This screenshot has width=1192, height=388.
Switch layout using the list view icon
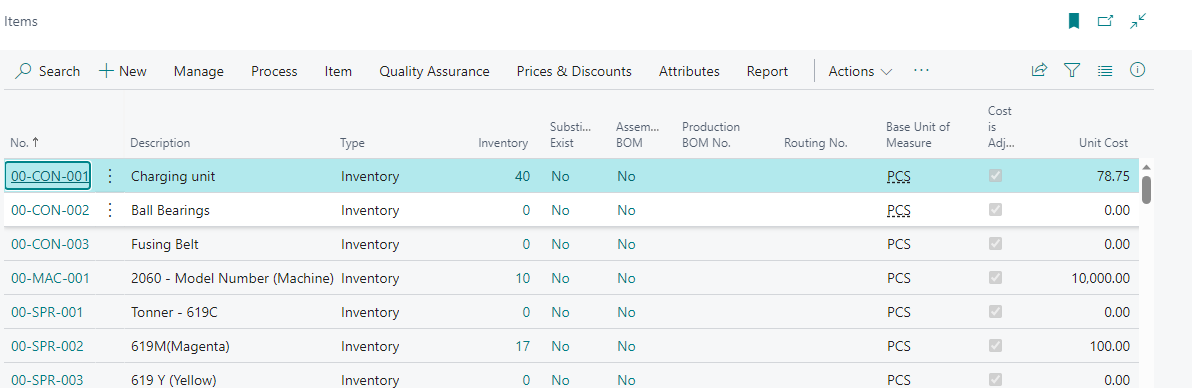coord(1105,70)
